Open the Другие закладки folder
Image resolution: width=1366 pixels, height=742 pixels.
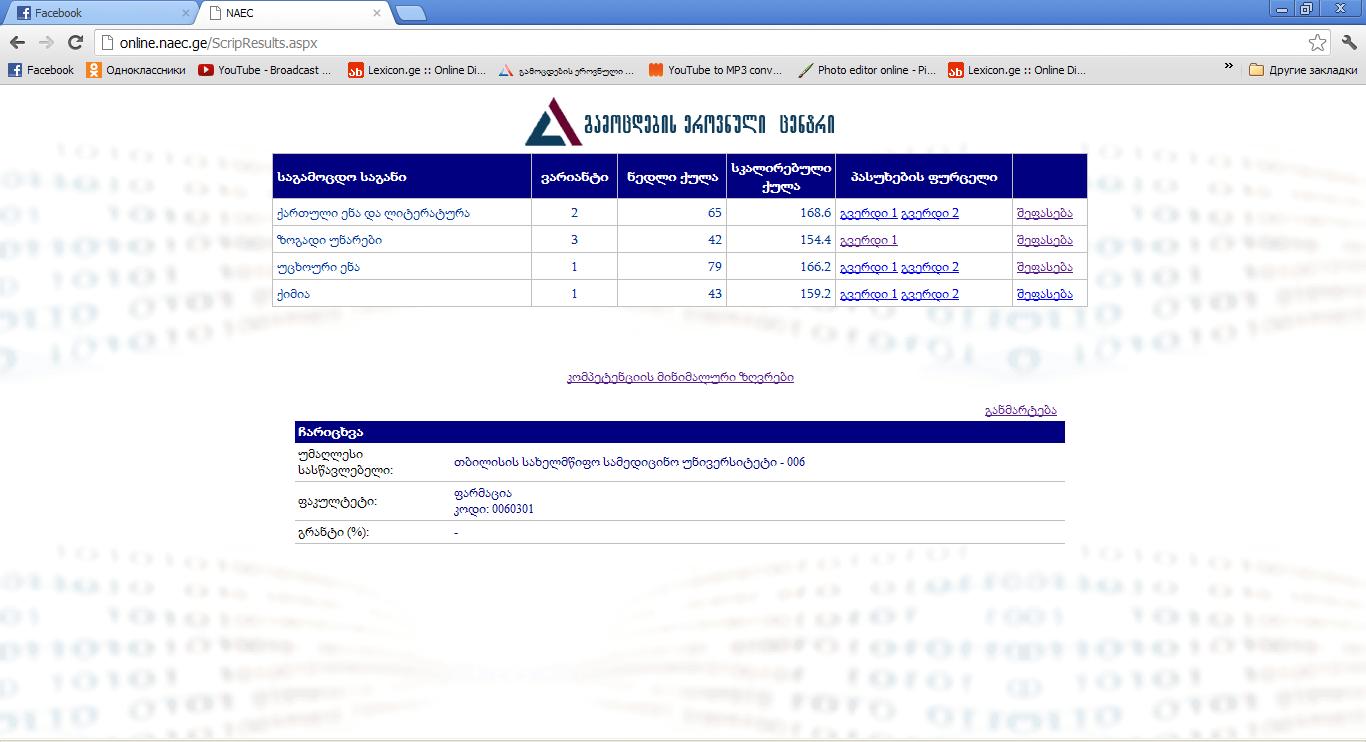click(1304, 70)
